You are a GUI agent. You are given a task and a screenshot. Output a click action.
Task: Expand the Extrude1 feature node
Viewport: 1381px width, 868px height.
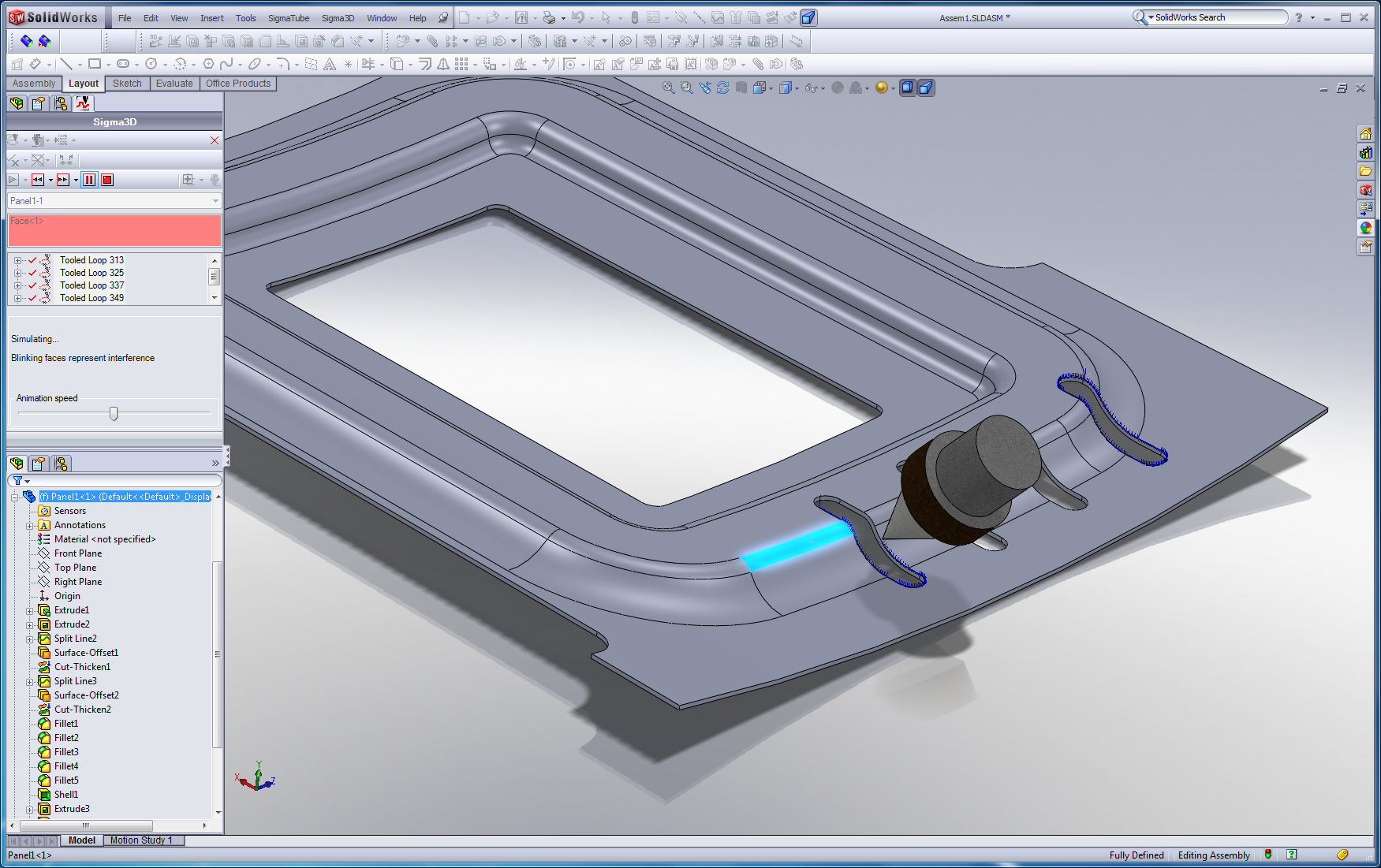[30, 610]
